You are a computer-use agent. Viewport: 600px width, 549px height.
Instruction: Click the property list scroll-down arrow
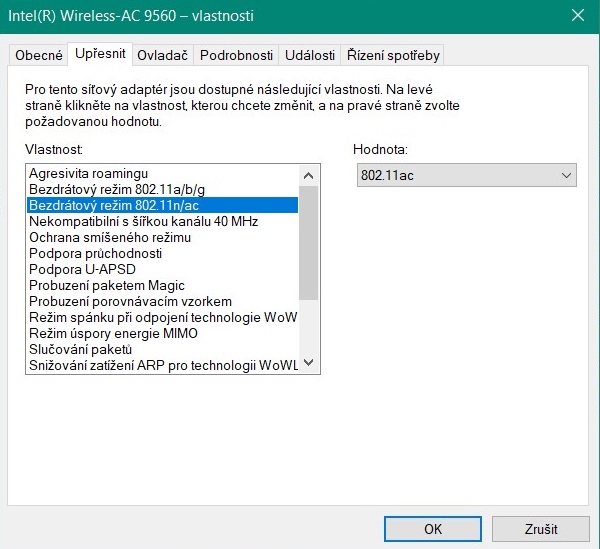pyautogui.click(x=309, y=363)
